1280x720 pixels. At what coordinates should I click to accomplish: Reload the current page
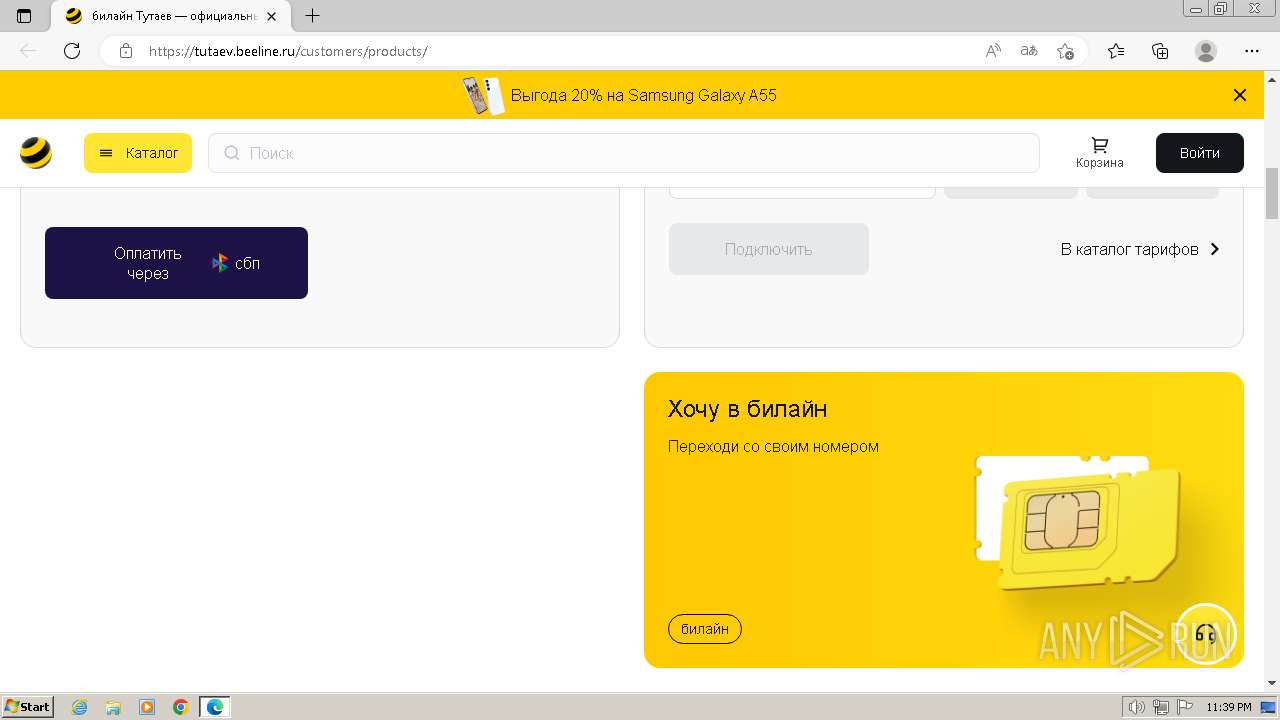pyautogui.click(x=72, y=51)
